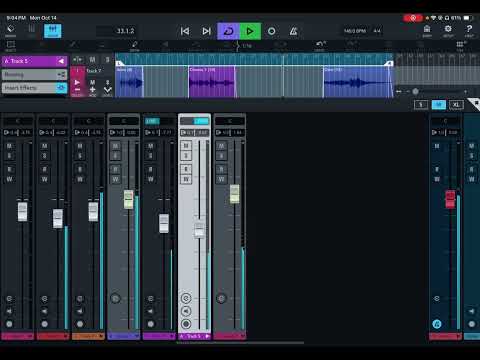Arm record on the red-labeled channel
480x360 pixels.
click(x=45, y=324)
